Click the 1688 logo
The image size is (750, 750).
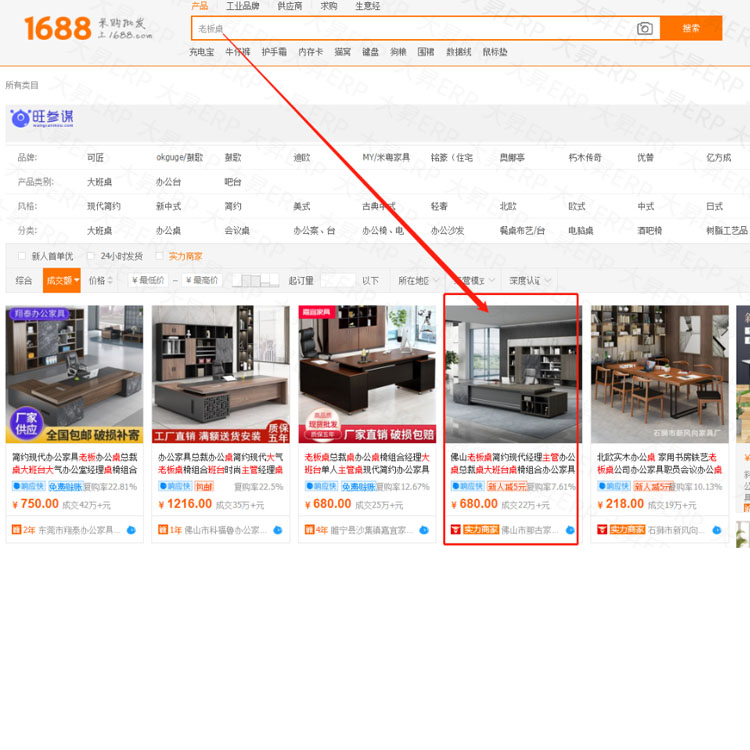point(57,28)
